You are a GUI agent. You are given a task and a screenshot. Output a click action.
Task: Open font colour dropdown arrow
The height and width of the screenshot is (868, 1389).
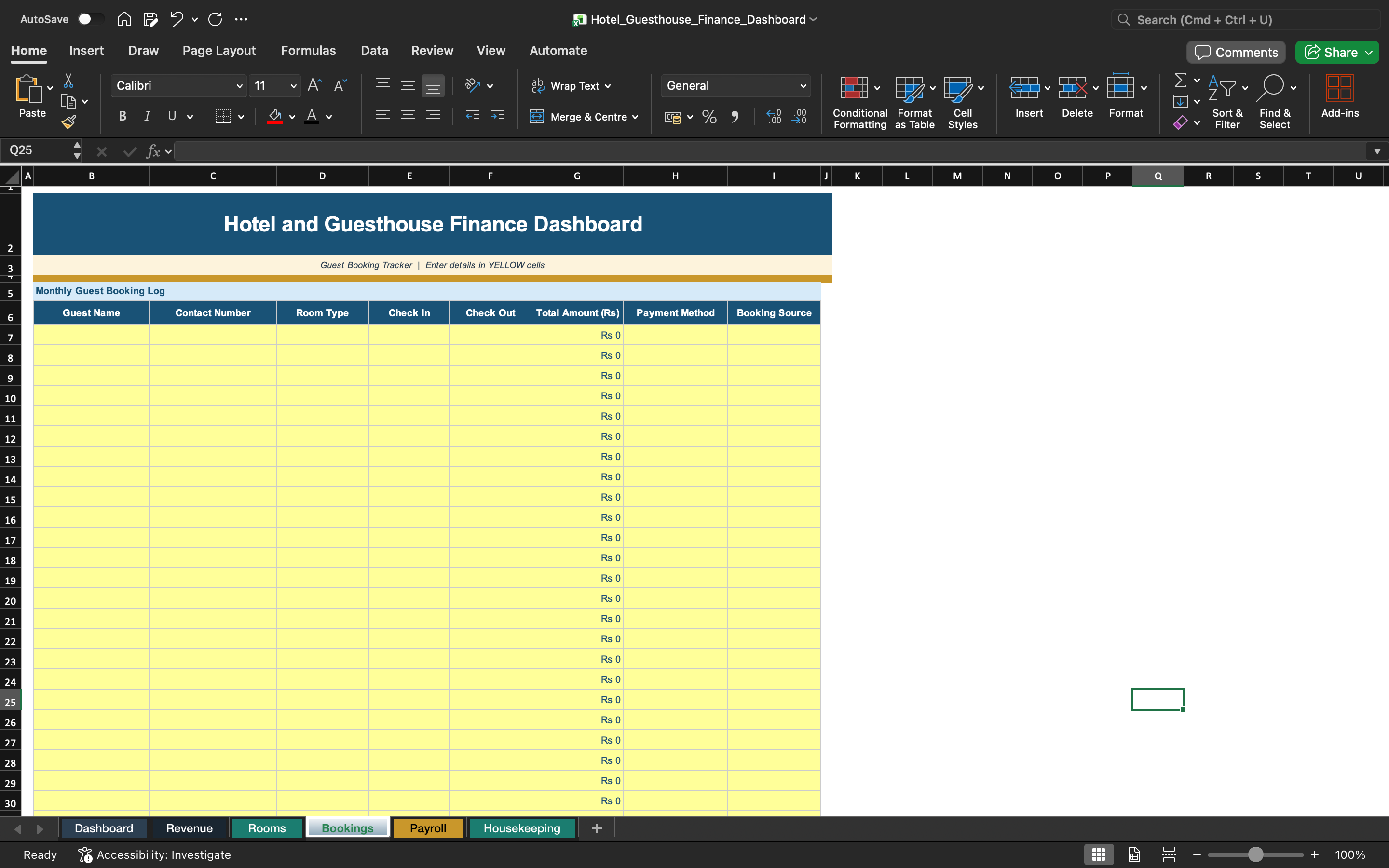coord(329,117)
